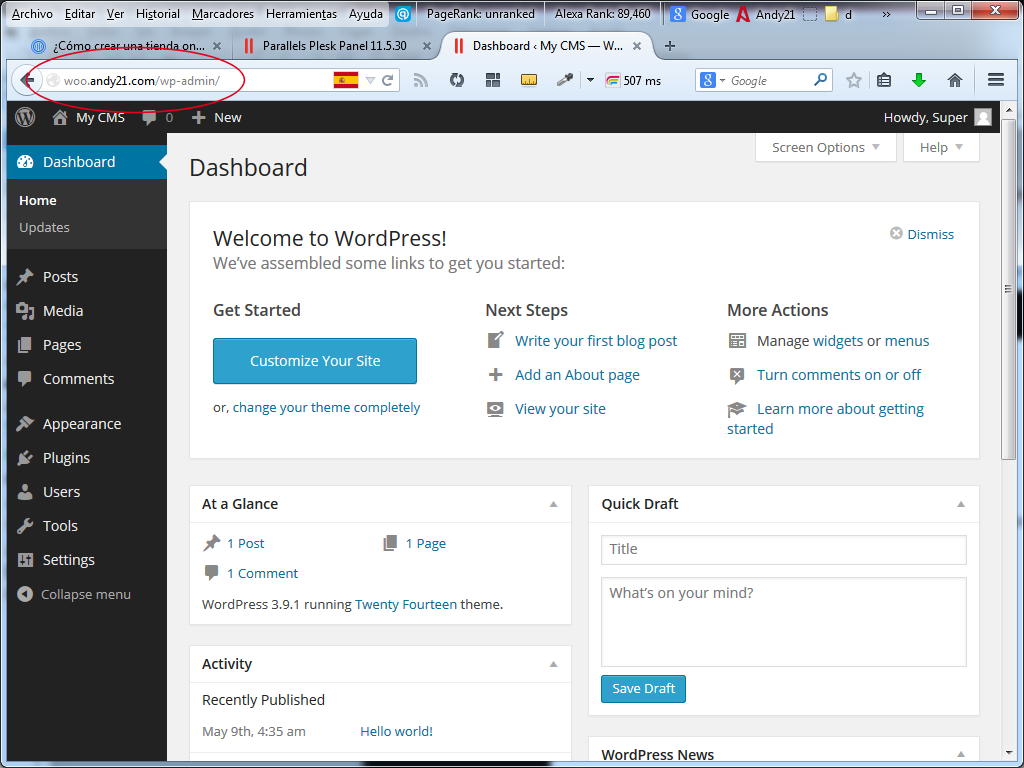The image size is (1024, 768).
Task: Go to browser home page icon
Action: pyautogui.click(x=955, y=80)
